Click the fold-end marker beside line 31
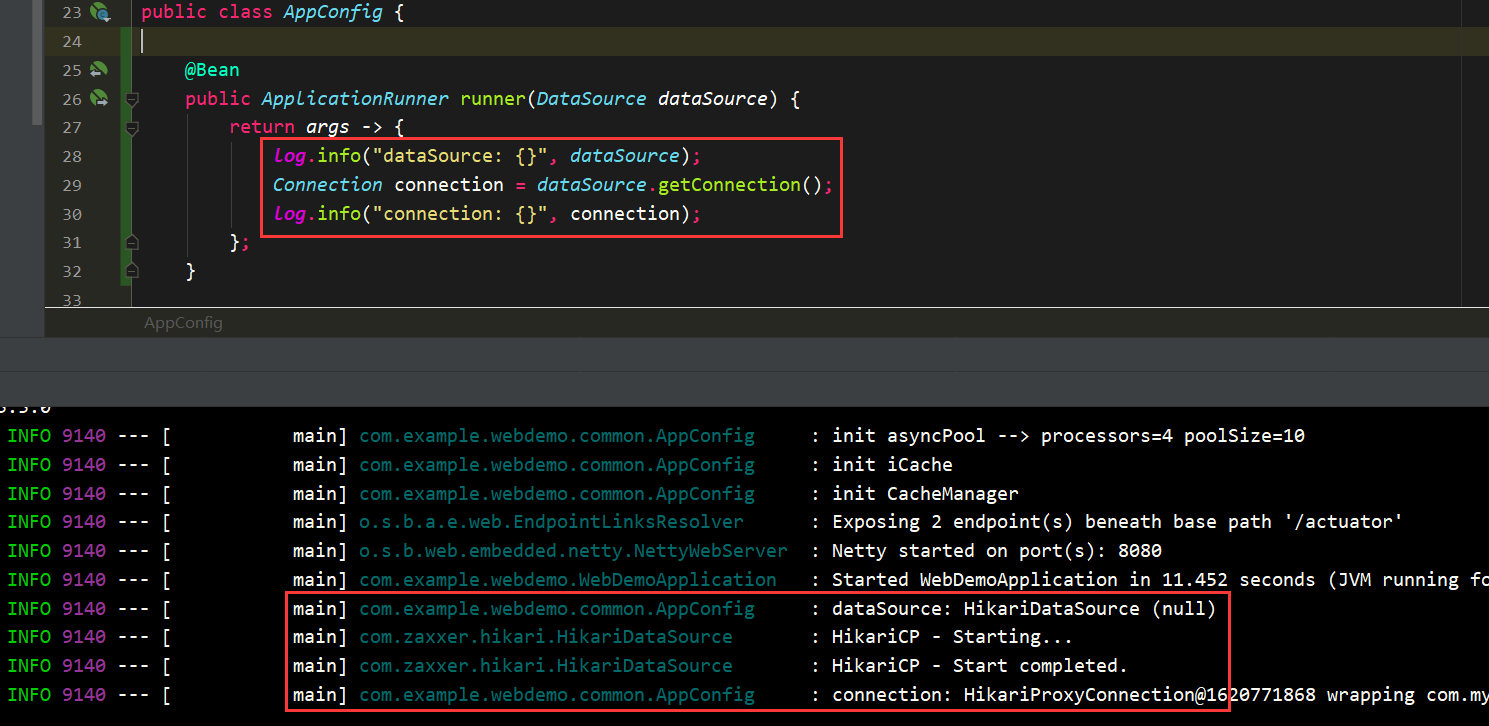 click(x=131, y=241)
